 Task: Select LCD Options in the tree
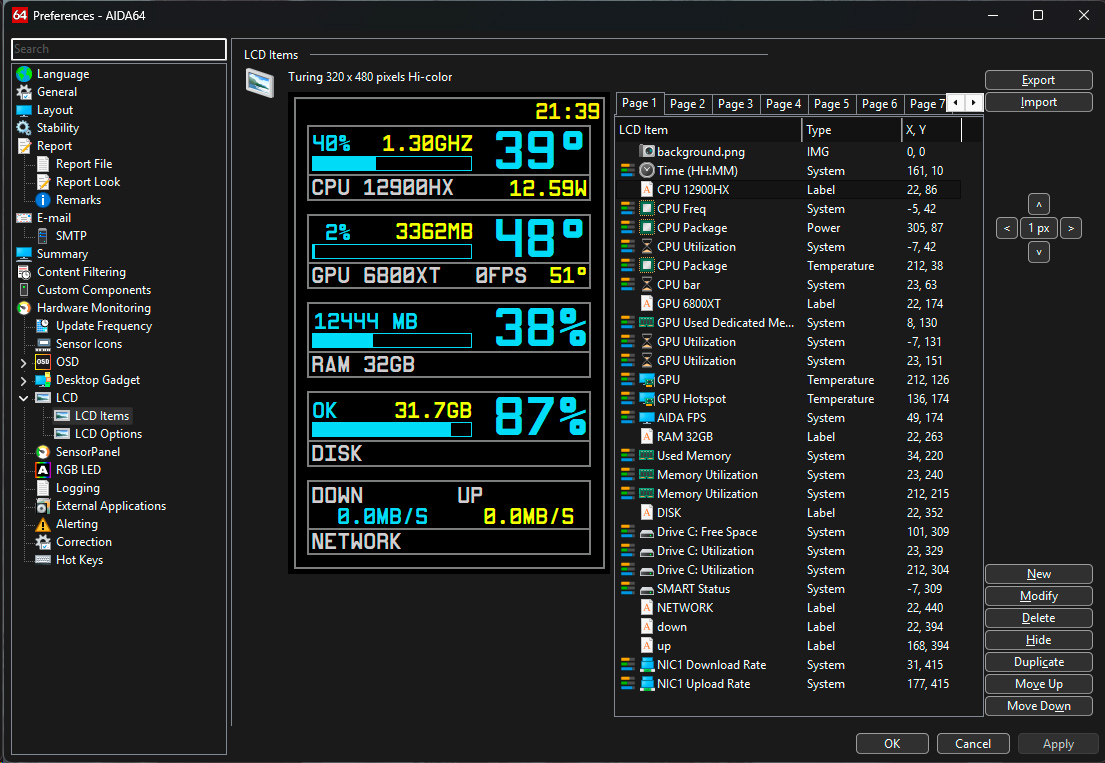click(109, 434)
